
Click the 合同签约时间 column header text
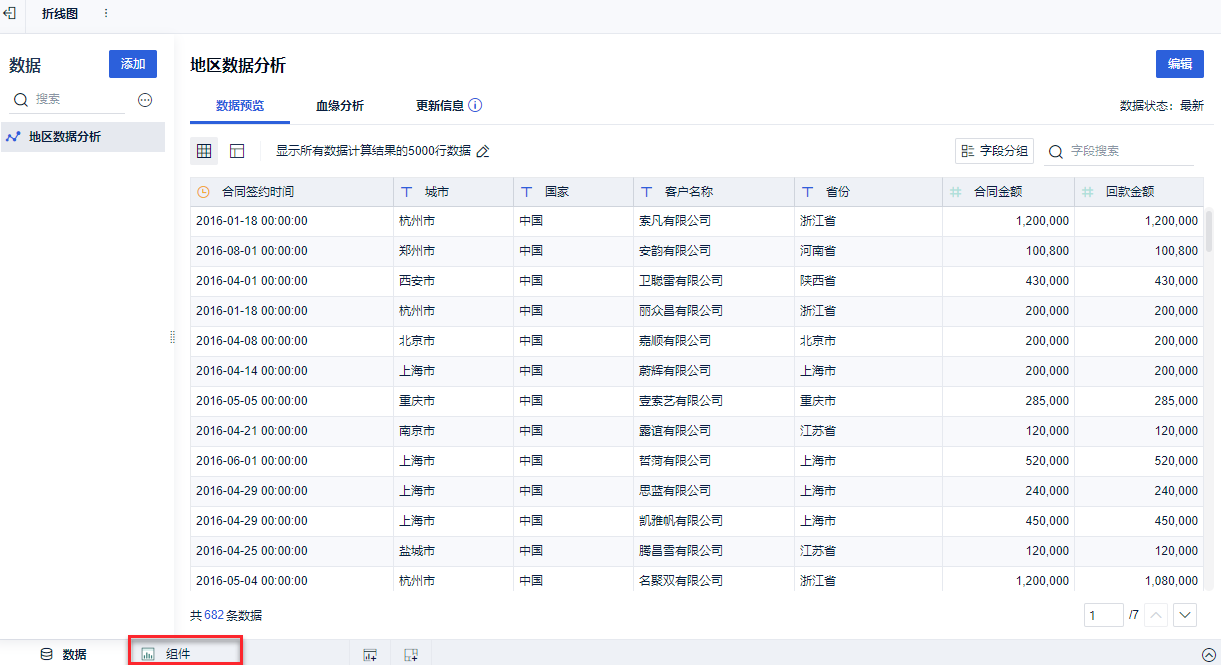[x=258, y=192]
